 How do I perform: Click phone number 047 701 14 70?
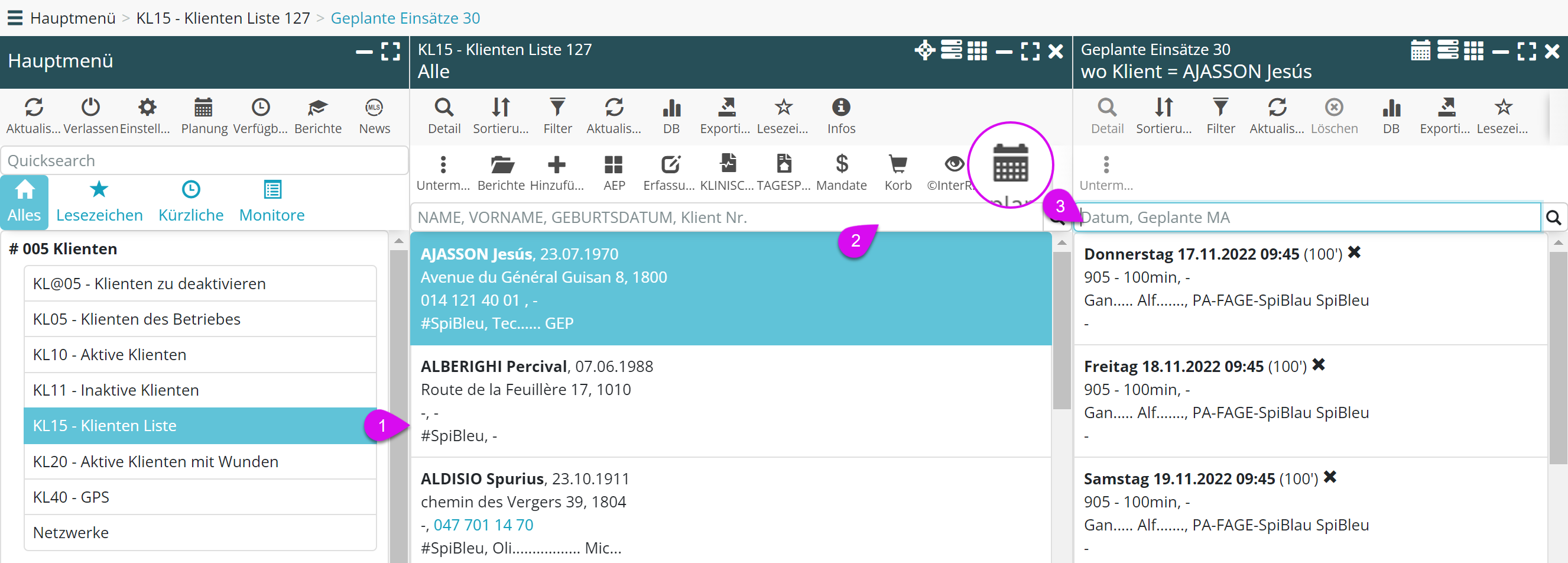(483, 525)
